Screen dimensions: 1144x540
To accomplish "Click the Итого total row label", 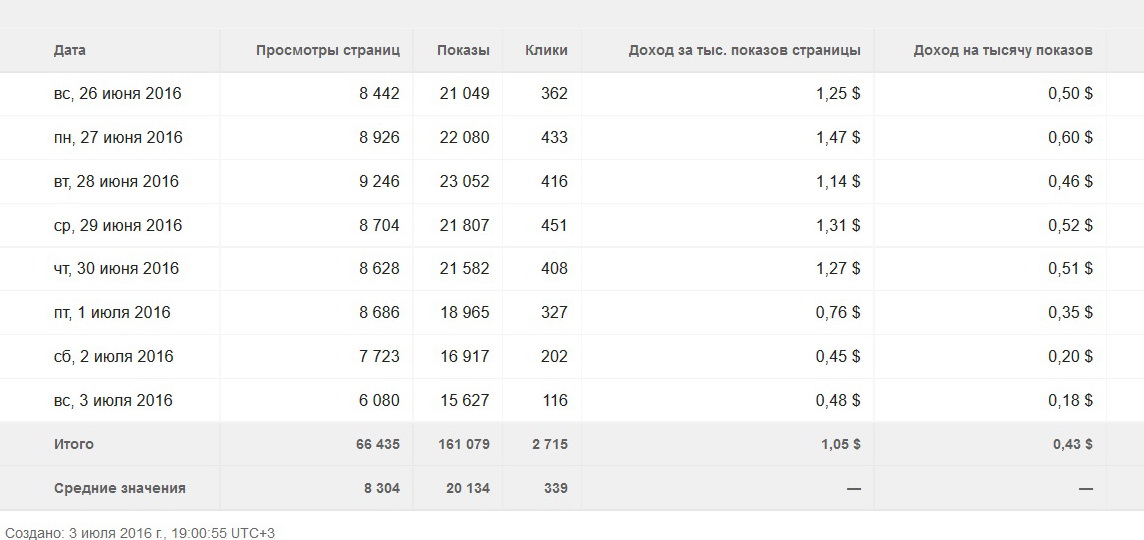I will point(74,444).
